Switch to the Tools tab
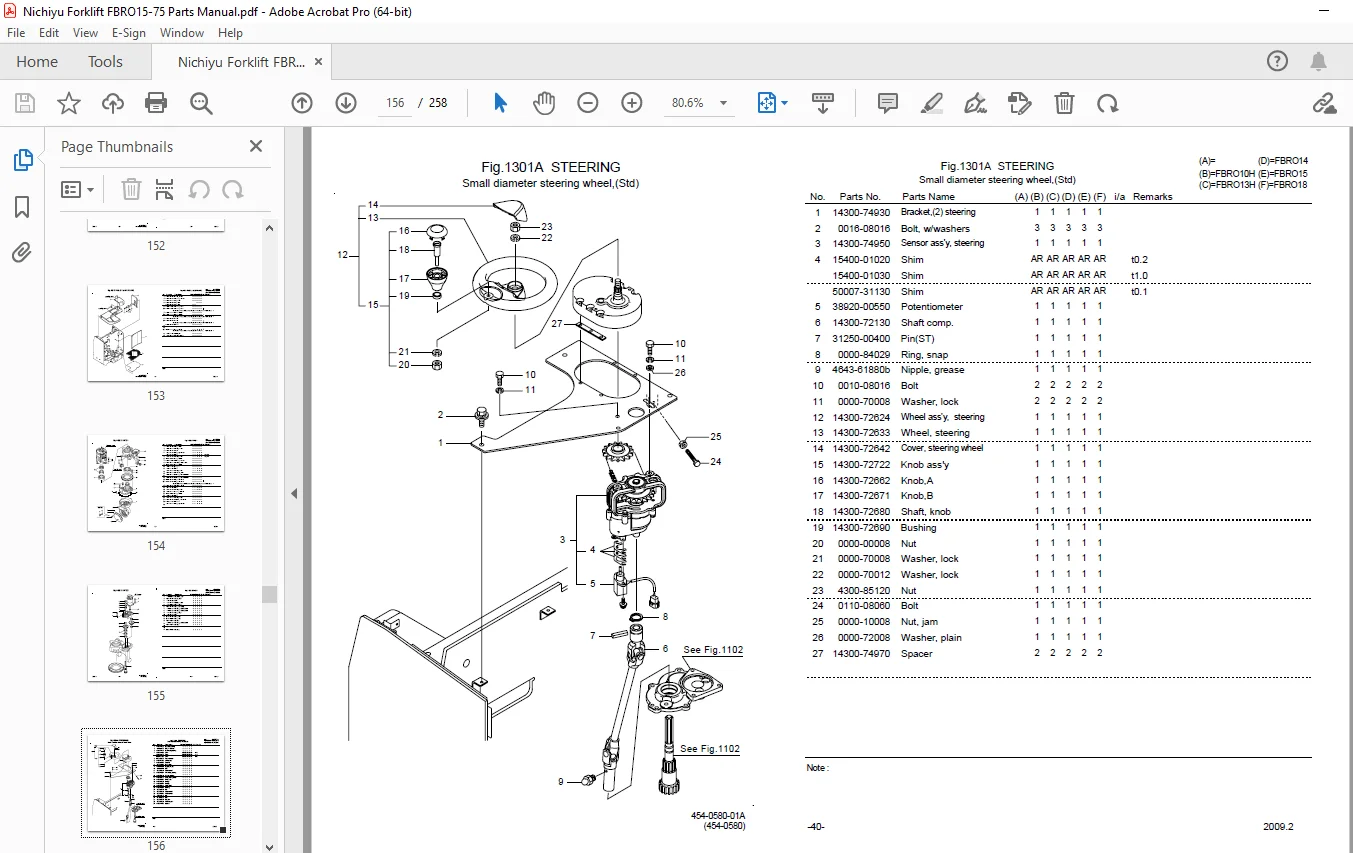 [x=105, y=61]
